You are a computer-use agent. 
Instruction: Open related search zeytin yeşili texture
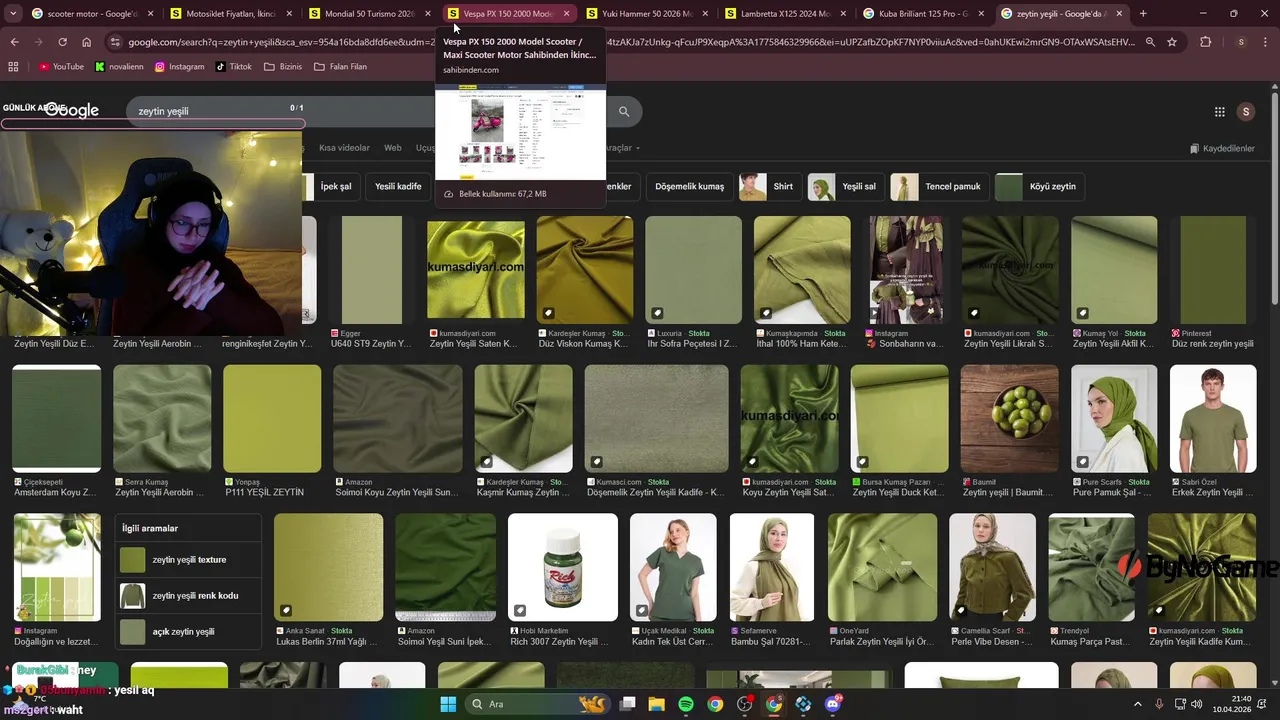click(188, 560)
